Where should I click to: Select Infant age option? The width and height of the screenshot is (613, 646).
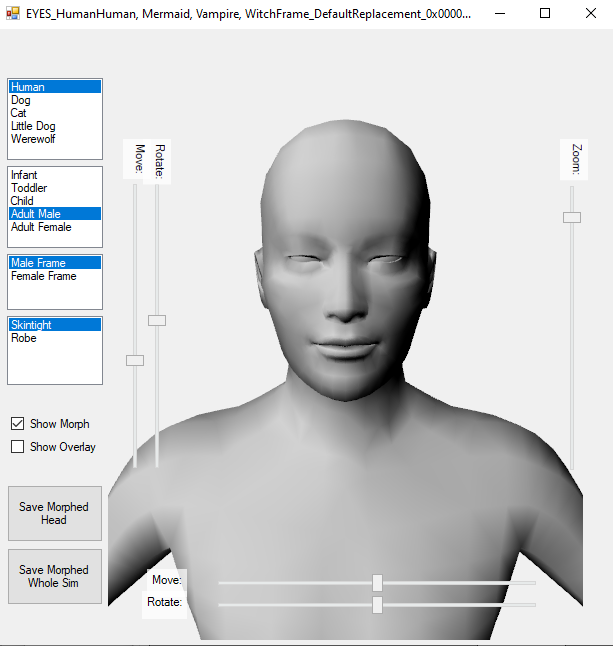24,175
